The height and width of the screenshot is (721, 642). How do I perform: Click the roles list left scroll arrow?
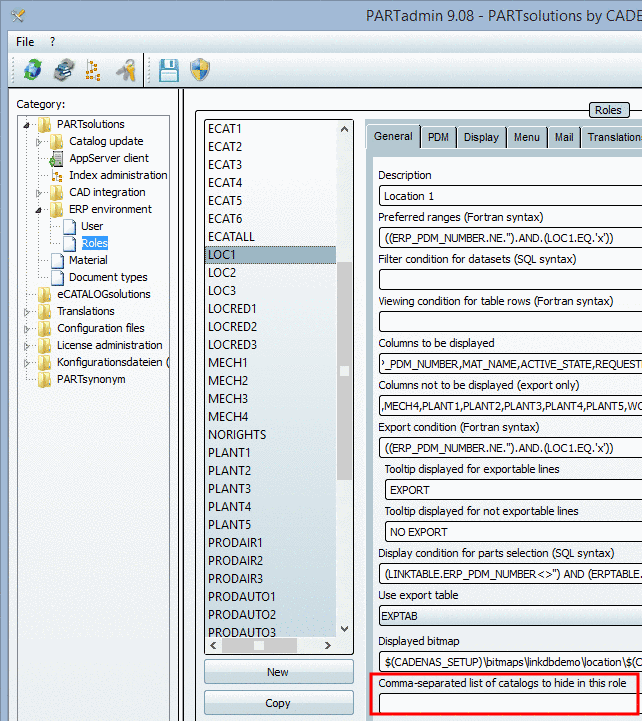[x=213, y=646]
